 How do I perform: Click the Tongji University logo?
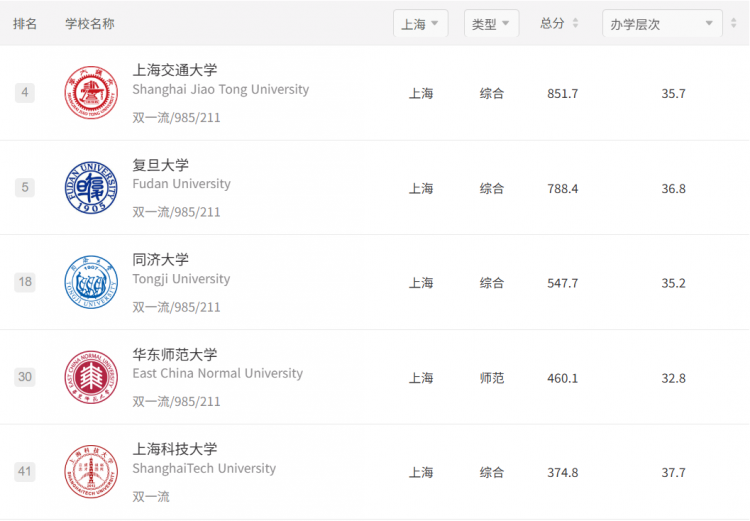[91, 282]
